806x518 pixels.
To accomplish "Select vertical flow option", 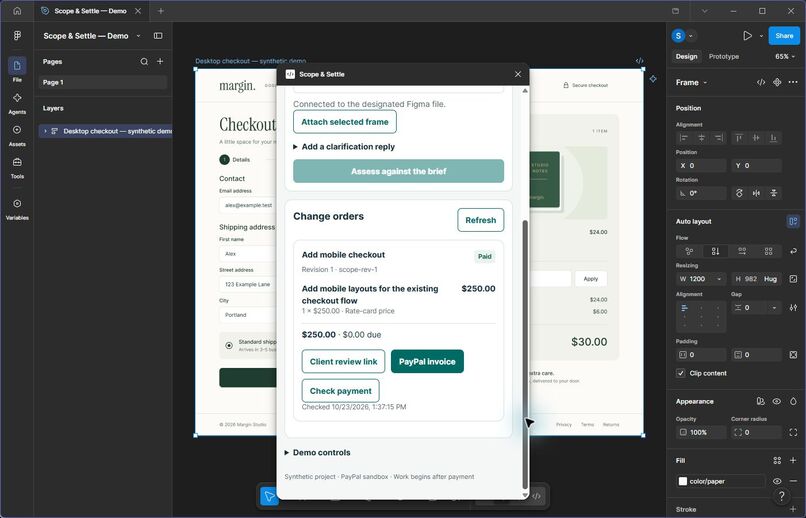I will (716, 251).
